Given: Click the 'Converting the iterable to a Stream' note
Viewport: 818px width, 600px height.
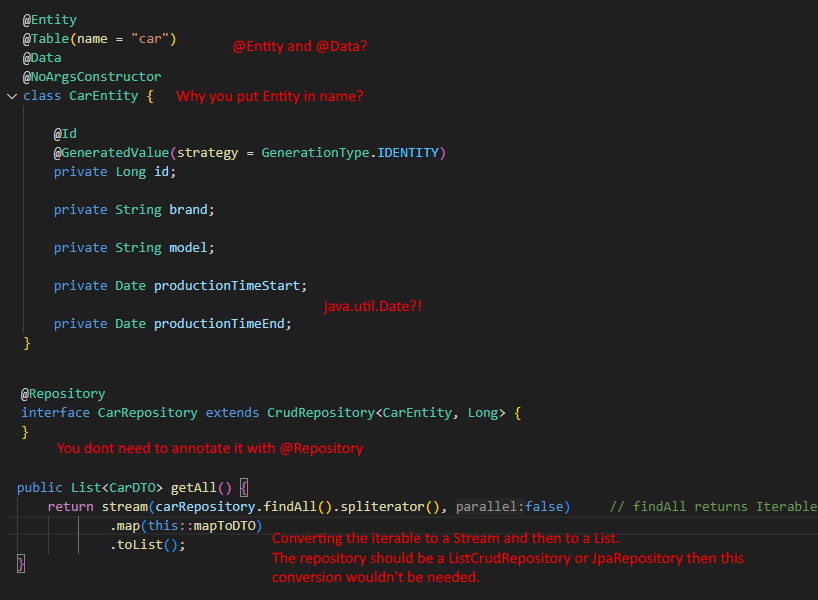Looking at the screenshot, I should tap(446, 538).
